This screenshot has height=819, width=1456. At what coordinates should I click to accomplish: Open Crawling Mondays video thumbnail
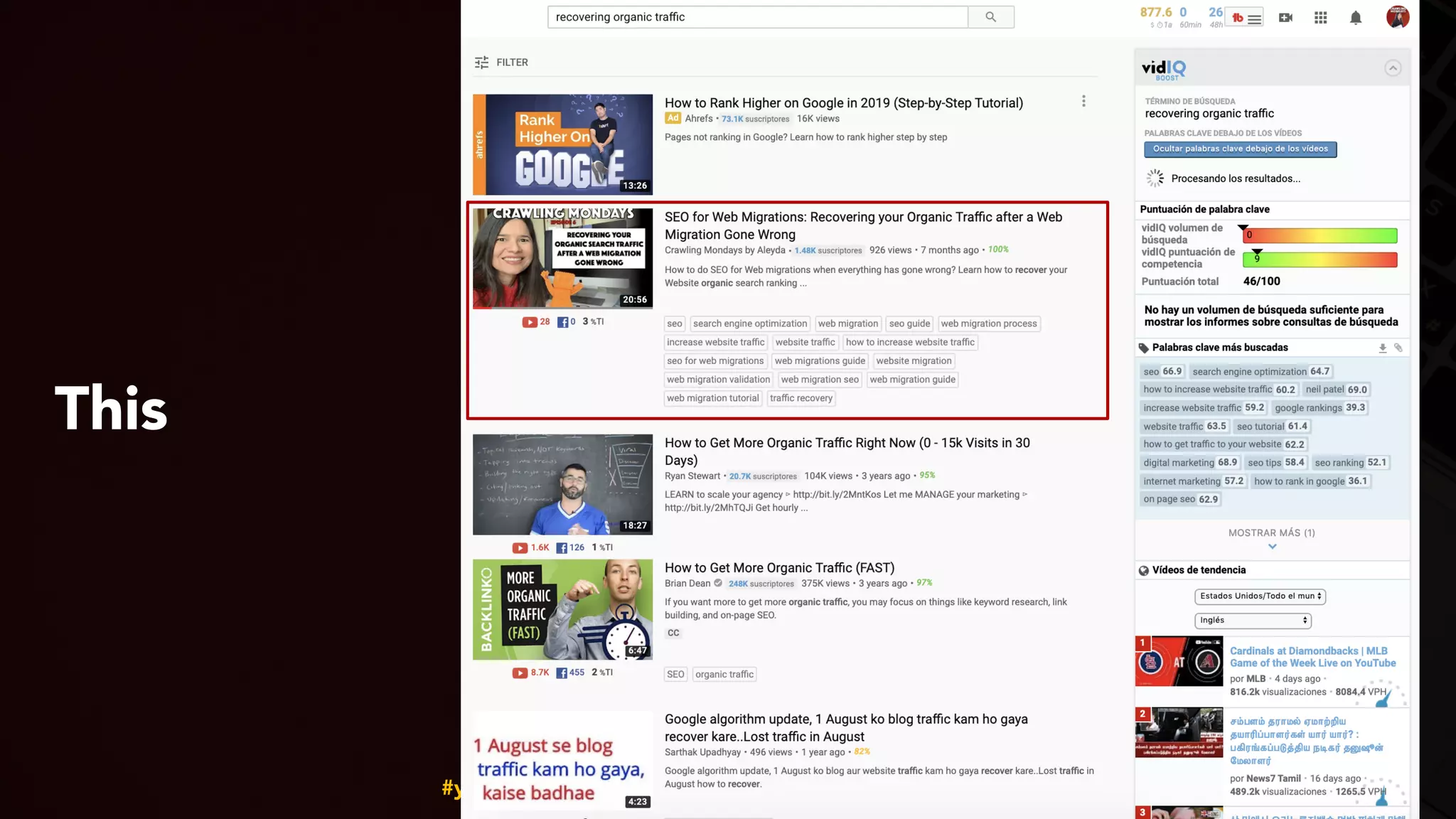[x=562, y=258]
